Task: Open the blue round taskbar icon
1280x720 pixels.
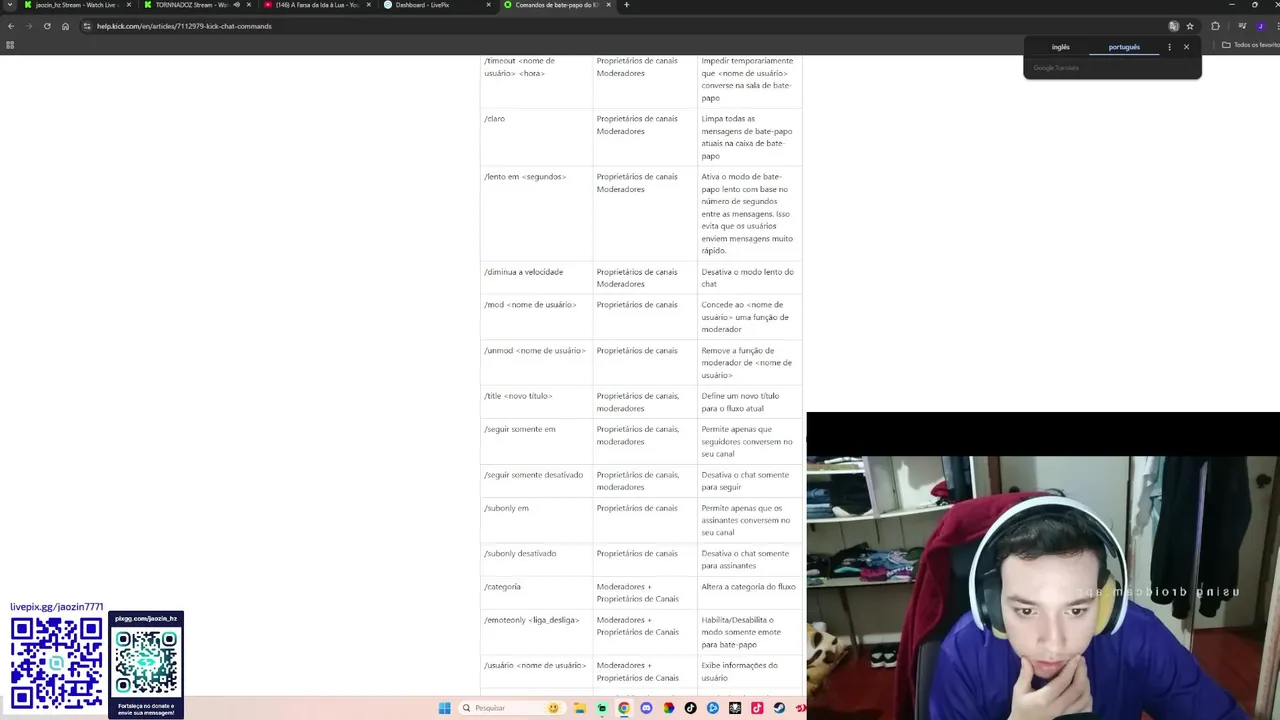Action: click(x=713, y=708)
